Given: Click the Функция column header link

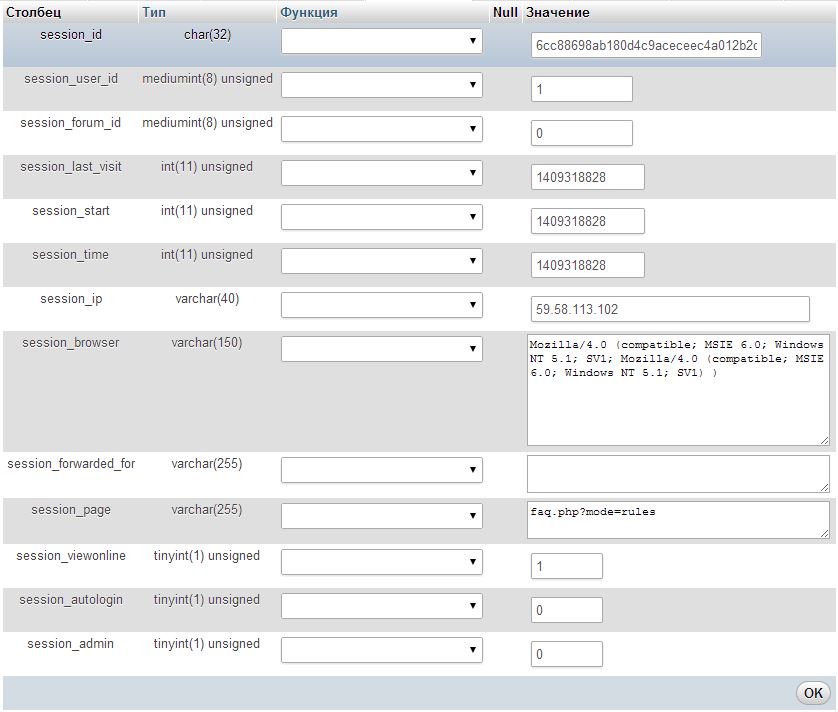Looking at the screenshot, I should [309, 13].
